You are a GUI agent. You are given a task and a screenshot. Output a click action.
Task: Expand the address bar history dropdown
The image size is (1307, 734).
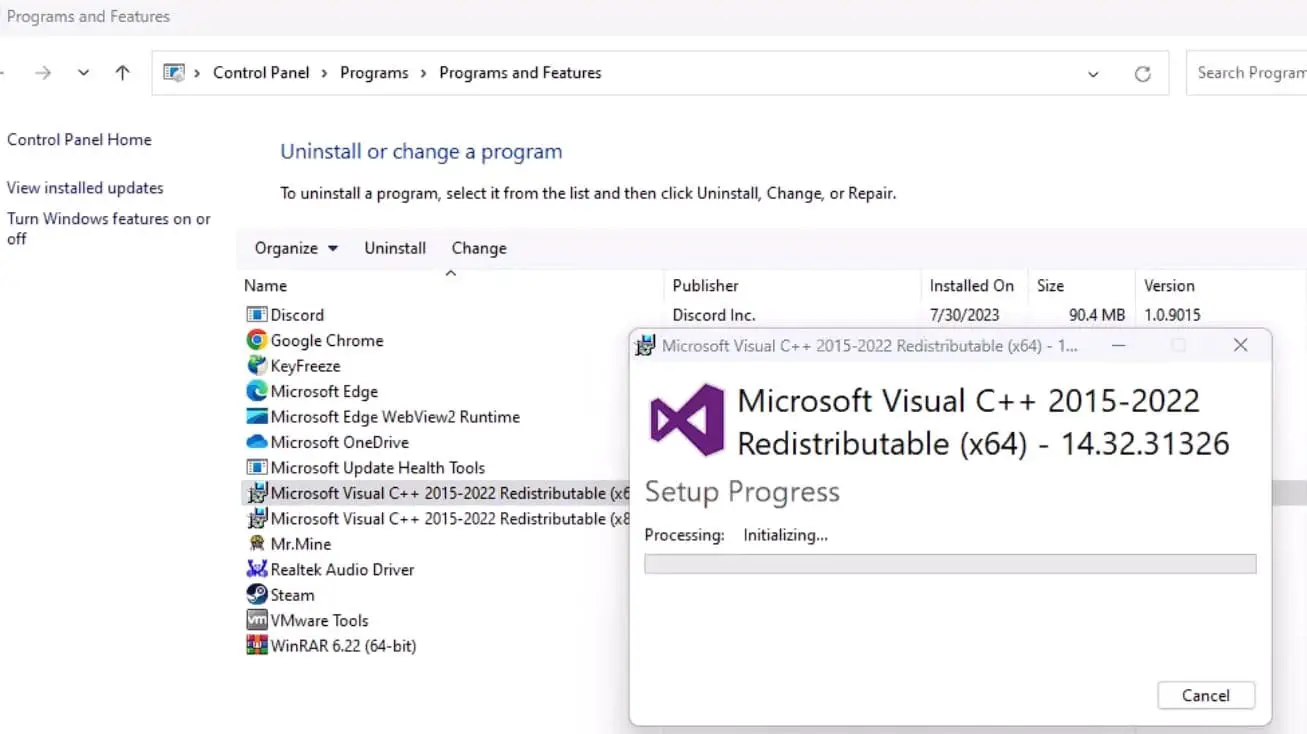(x=1093, y=73)
